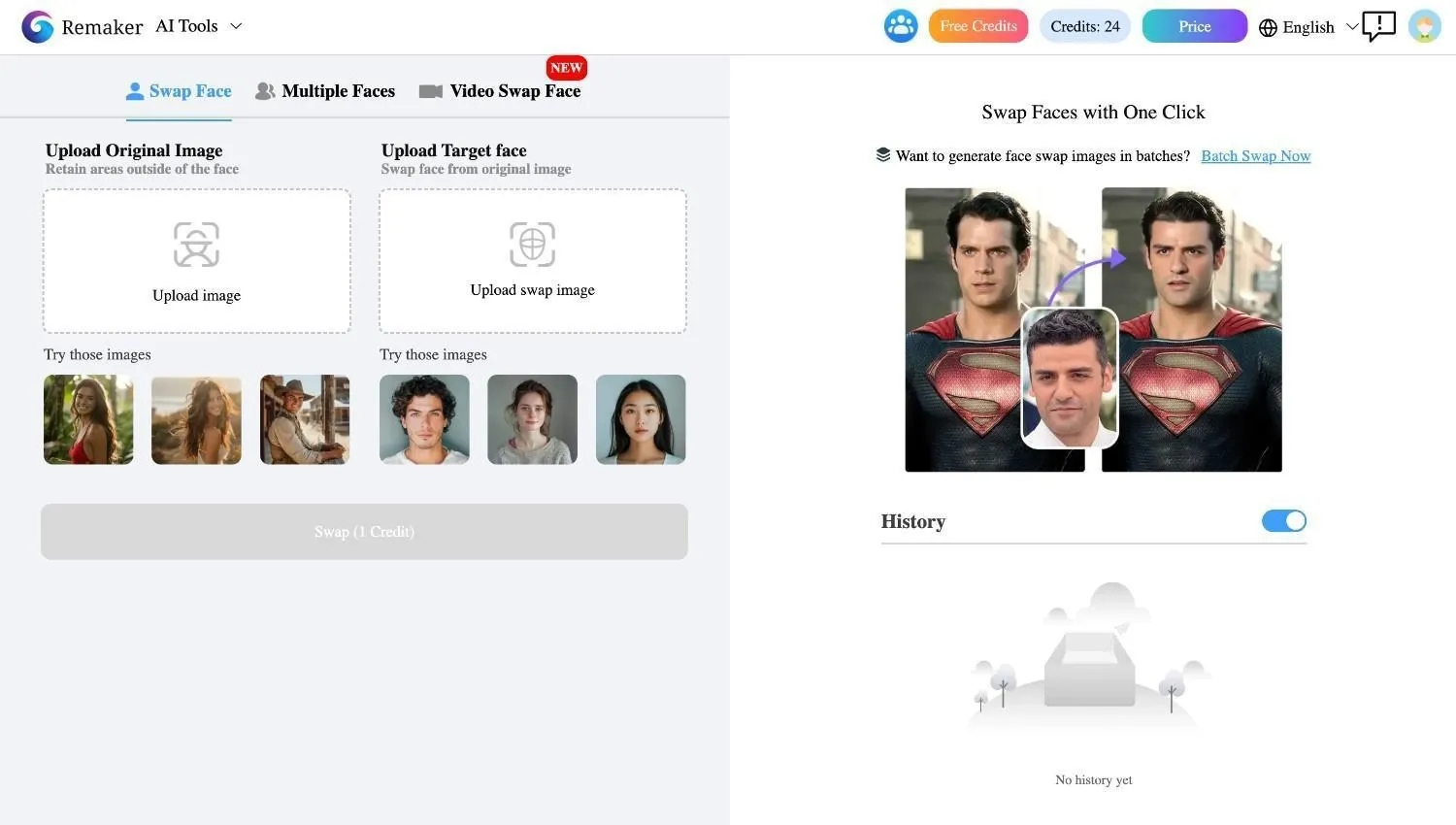Click the 'Upload Target face' heading

point(454,150)
